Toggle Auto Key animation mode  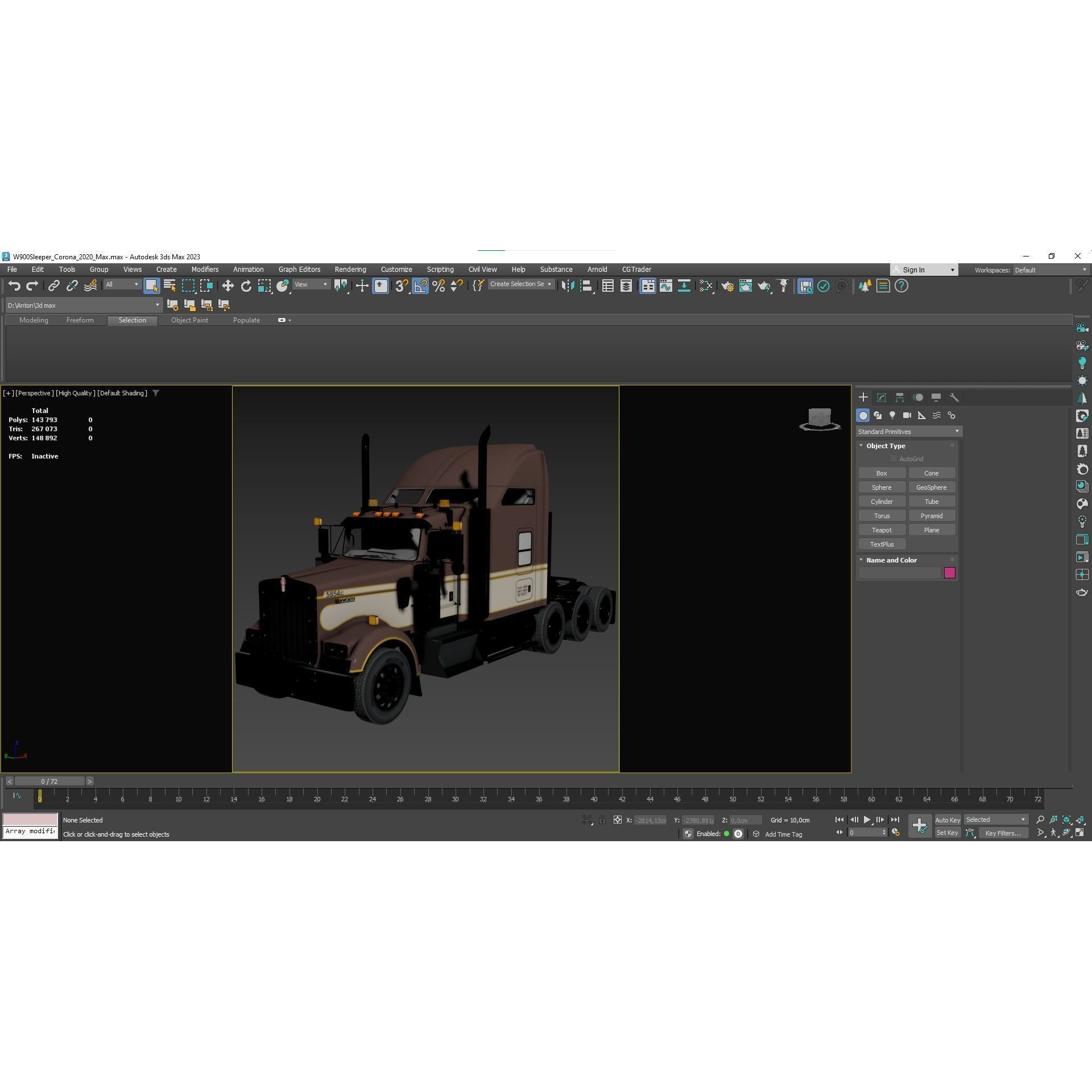point(948,820)
